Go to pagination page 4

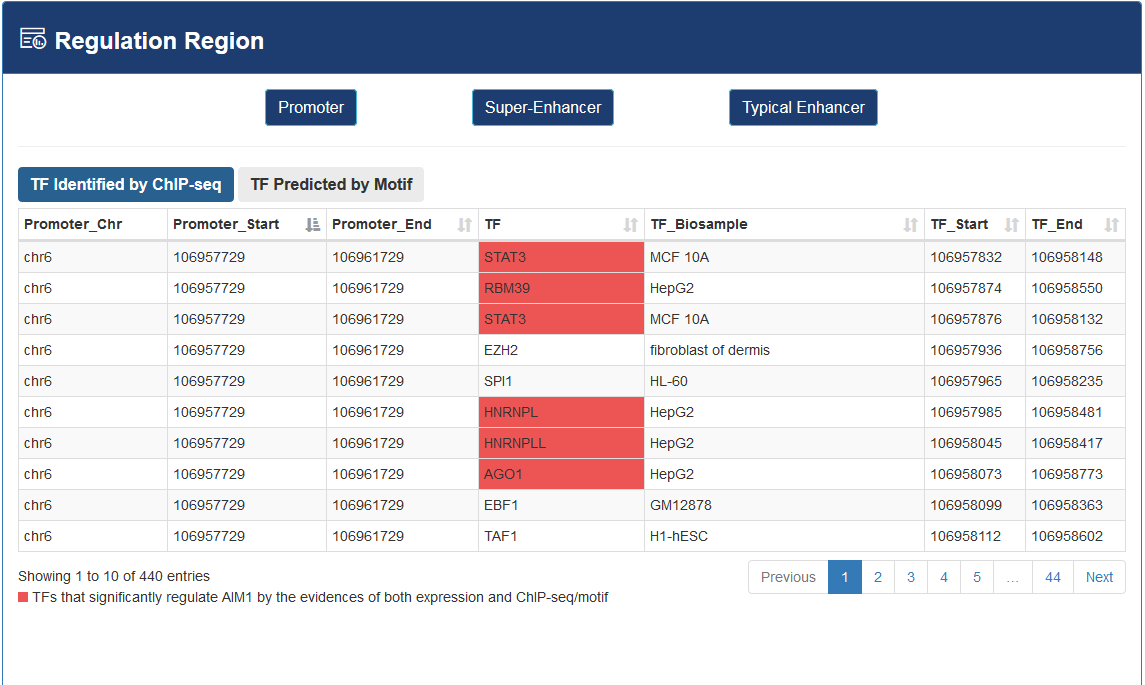943,577
